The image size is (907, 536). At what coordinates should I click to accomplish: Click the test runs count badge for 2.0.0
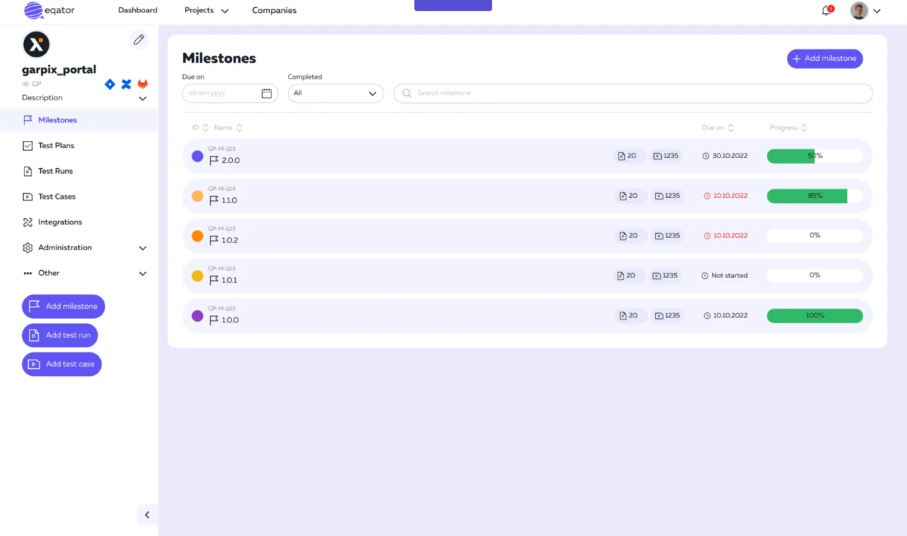pos(628,156)
